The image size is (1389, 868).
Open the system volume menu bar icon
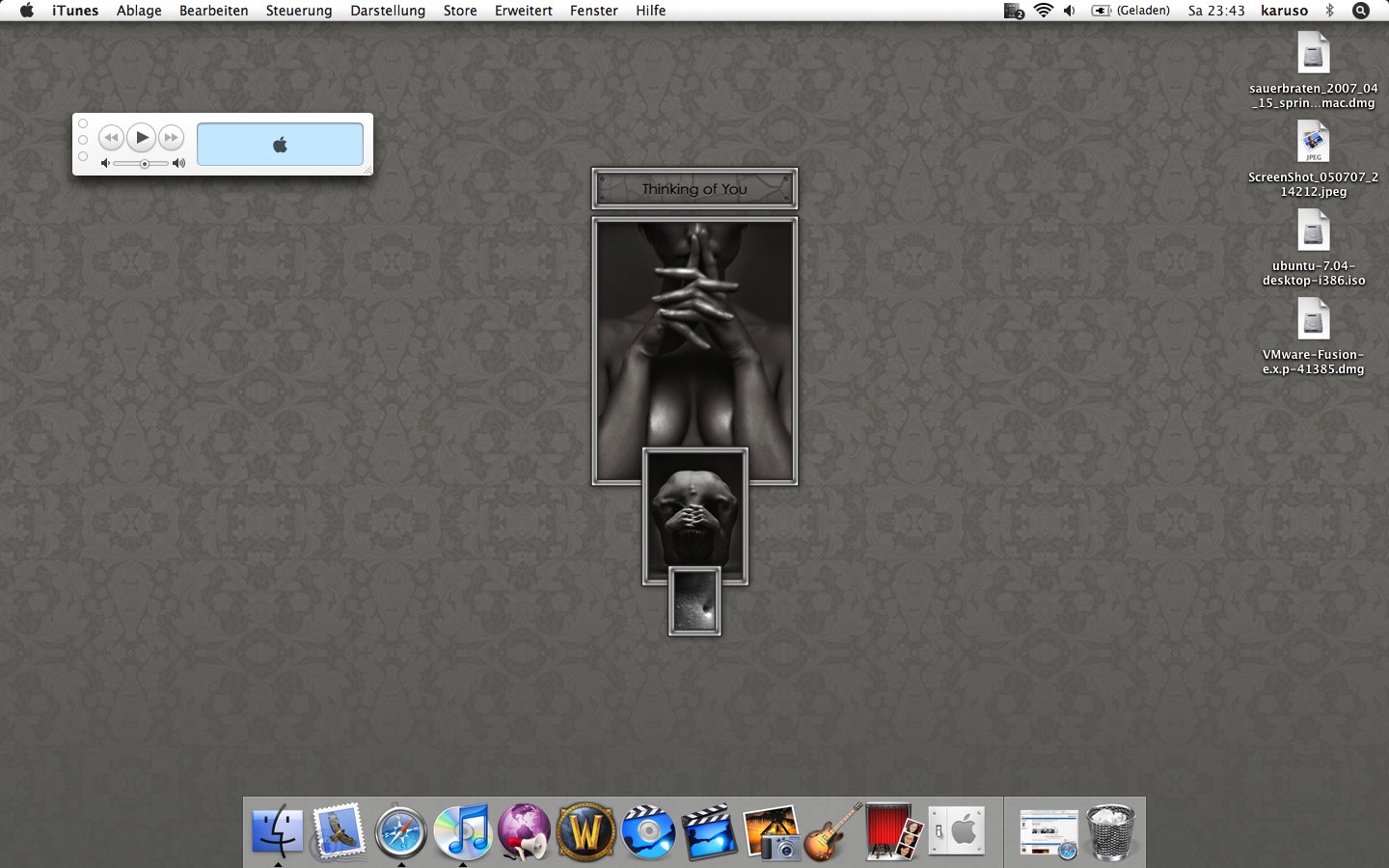point(1069,11)
